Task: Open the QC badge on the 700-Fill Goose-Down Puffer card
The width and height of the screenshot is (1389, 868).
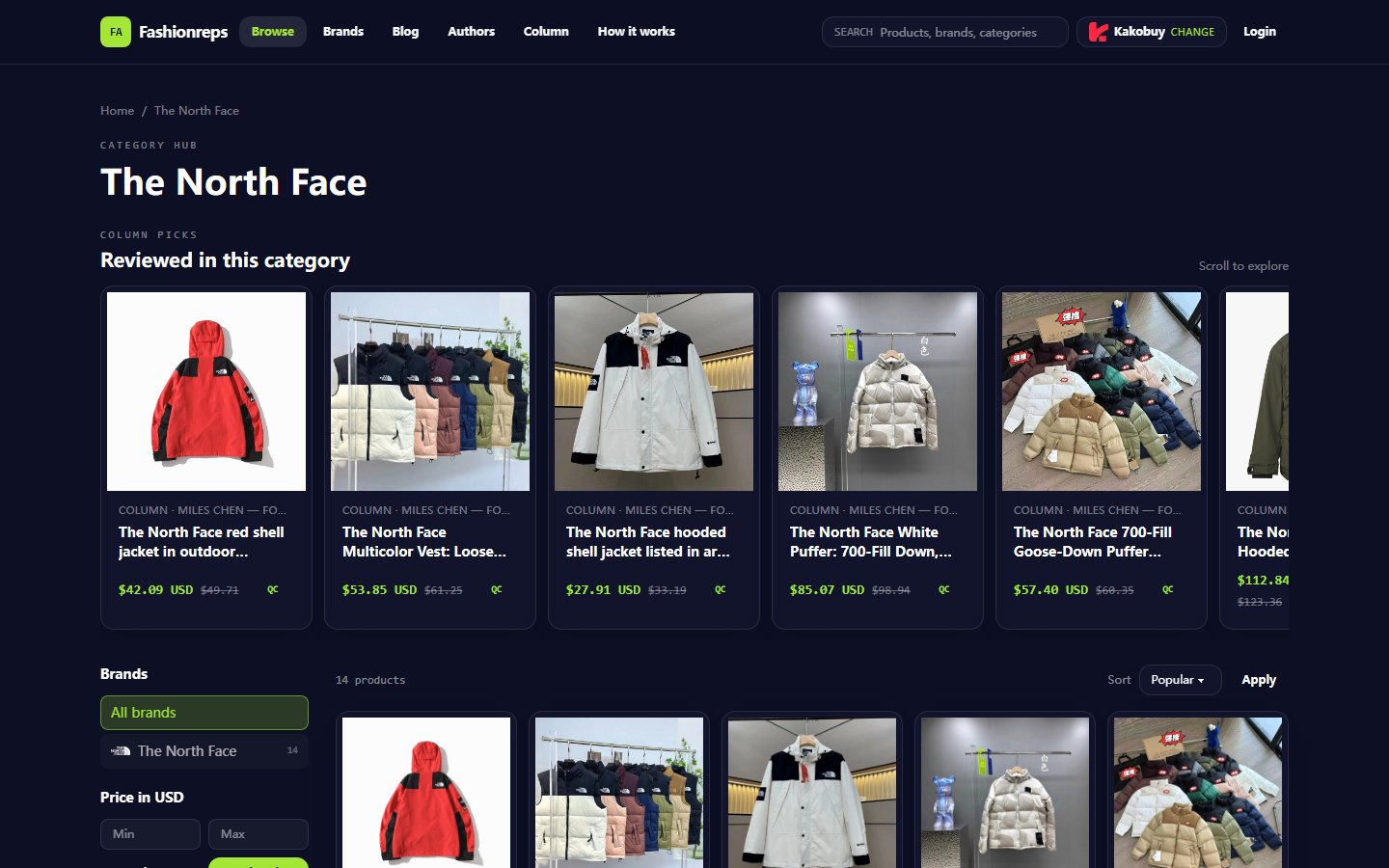Action: click(x=1168, y=589)
